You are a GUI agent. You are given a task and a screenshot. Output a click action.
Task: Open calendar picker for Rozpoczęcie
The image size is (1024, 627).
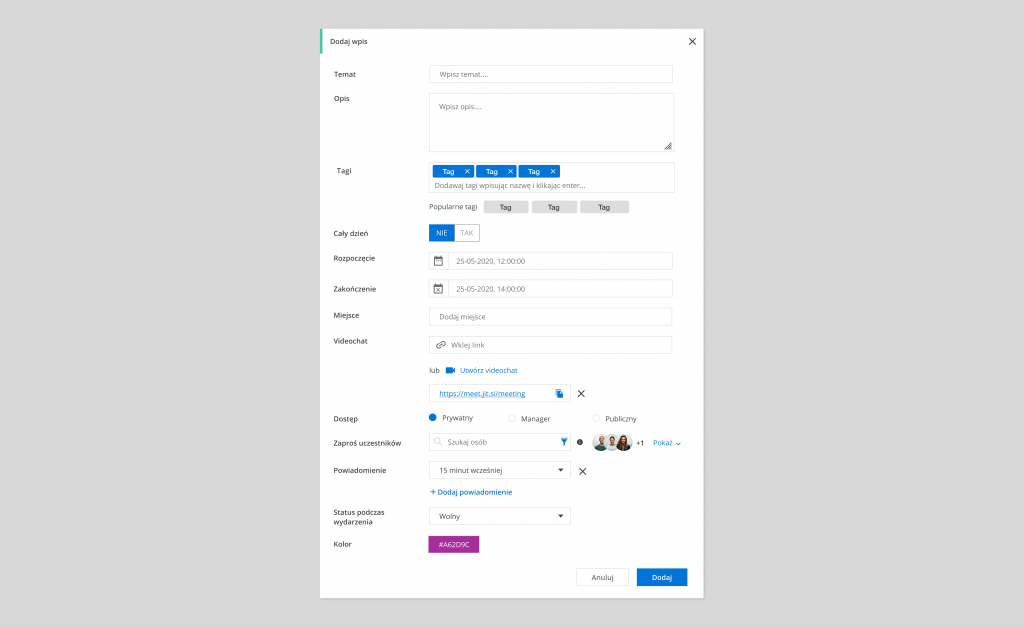click(438, 261)
